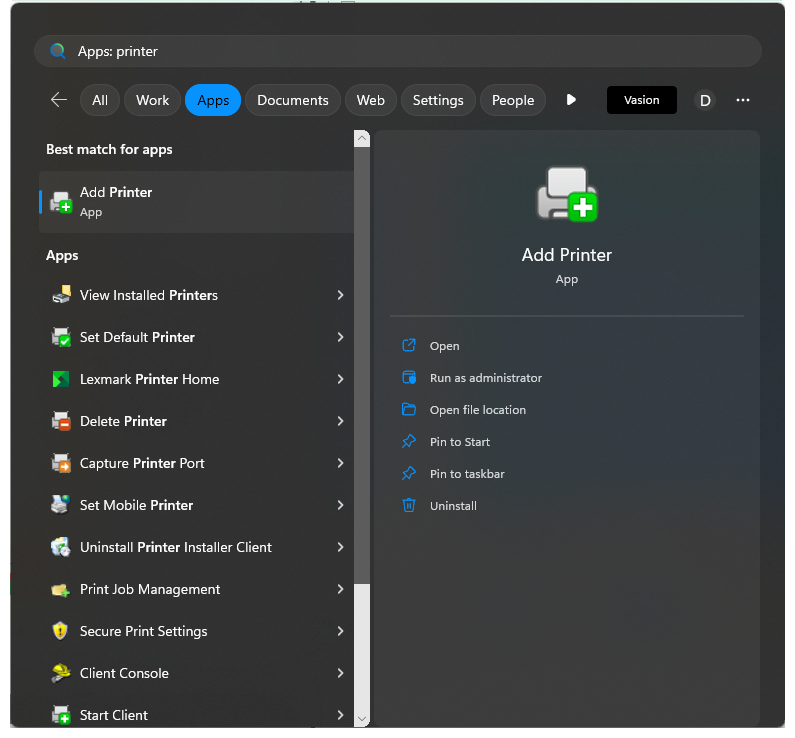Image resolution: width=795 pixels, height=738 pixels.
Task: Open the three-dot options menu
Action: [x=743, y=100]
